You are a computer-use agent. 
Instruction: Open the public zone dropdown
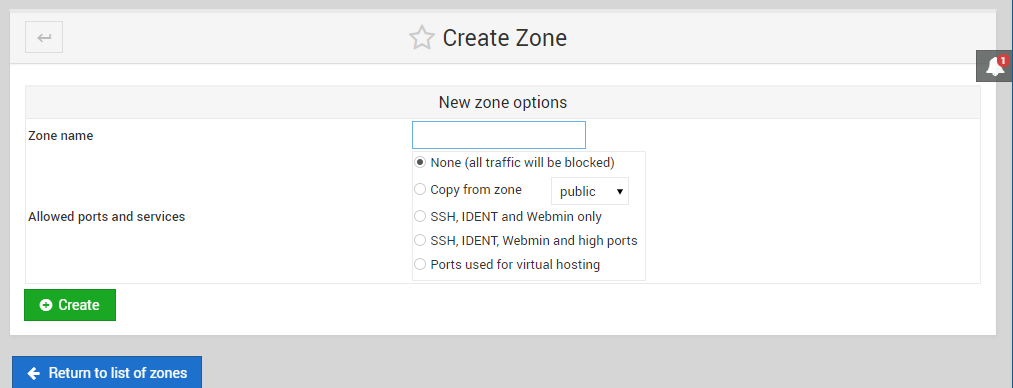tap(590, 191)
